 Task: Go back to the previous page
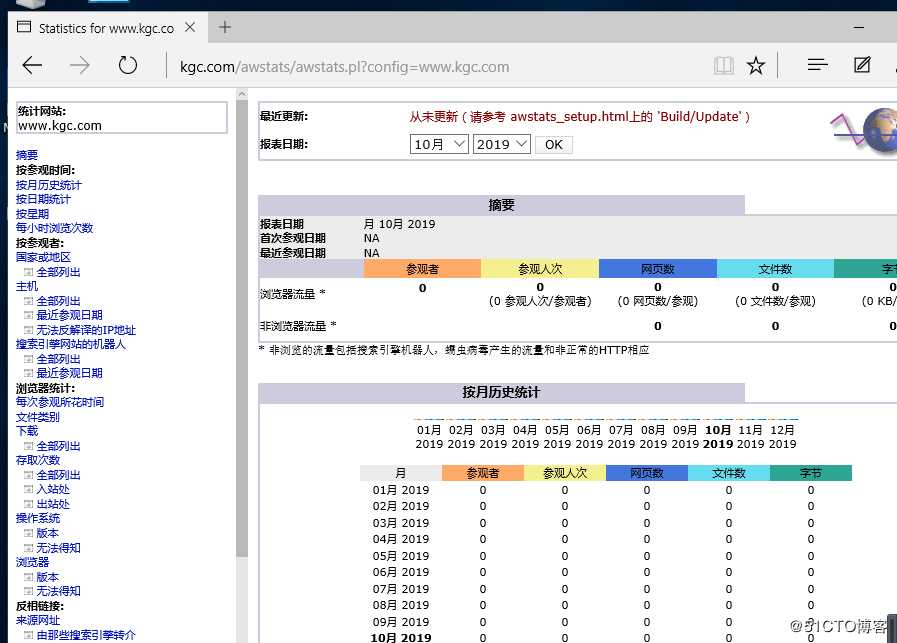point(32,66)
